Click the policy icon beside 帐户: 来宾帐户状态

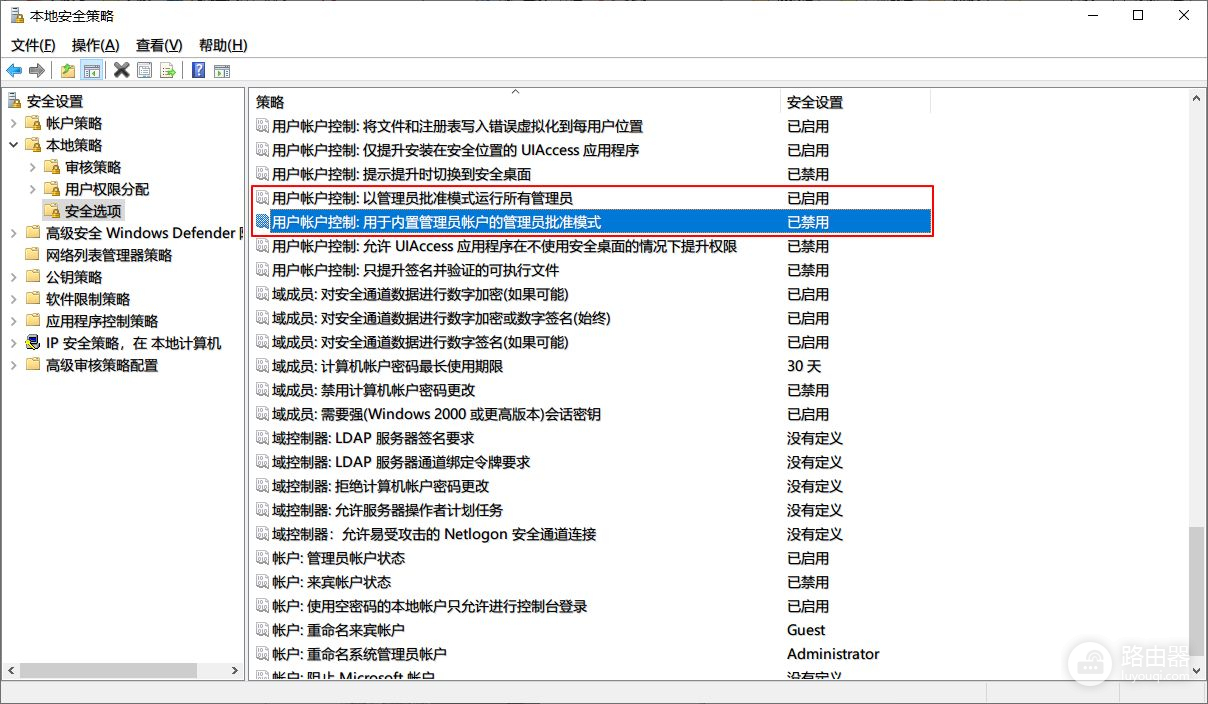pos(263,582)
